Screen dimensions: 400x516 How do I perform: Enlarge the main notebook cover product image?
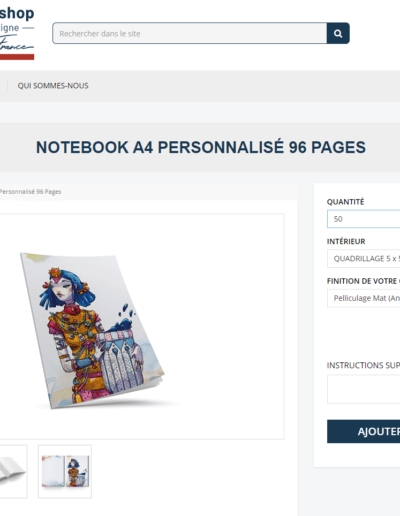point(142,326)
